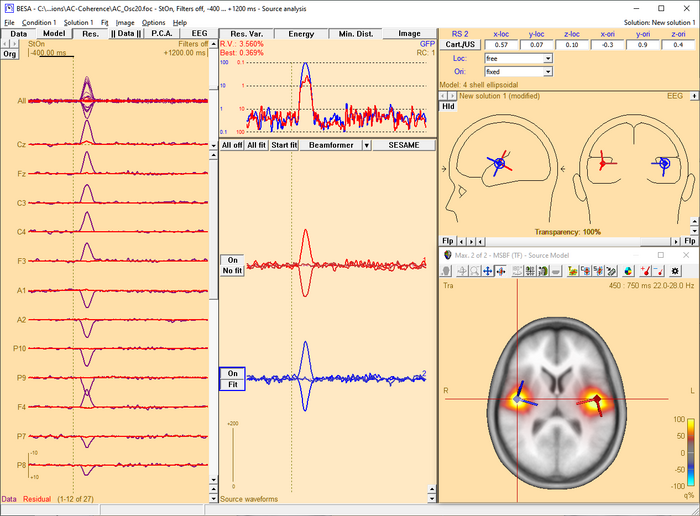Select the blue four-arrow move tool
This screenshot has width=700, height=516.
487,271
